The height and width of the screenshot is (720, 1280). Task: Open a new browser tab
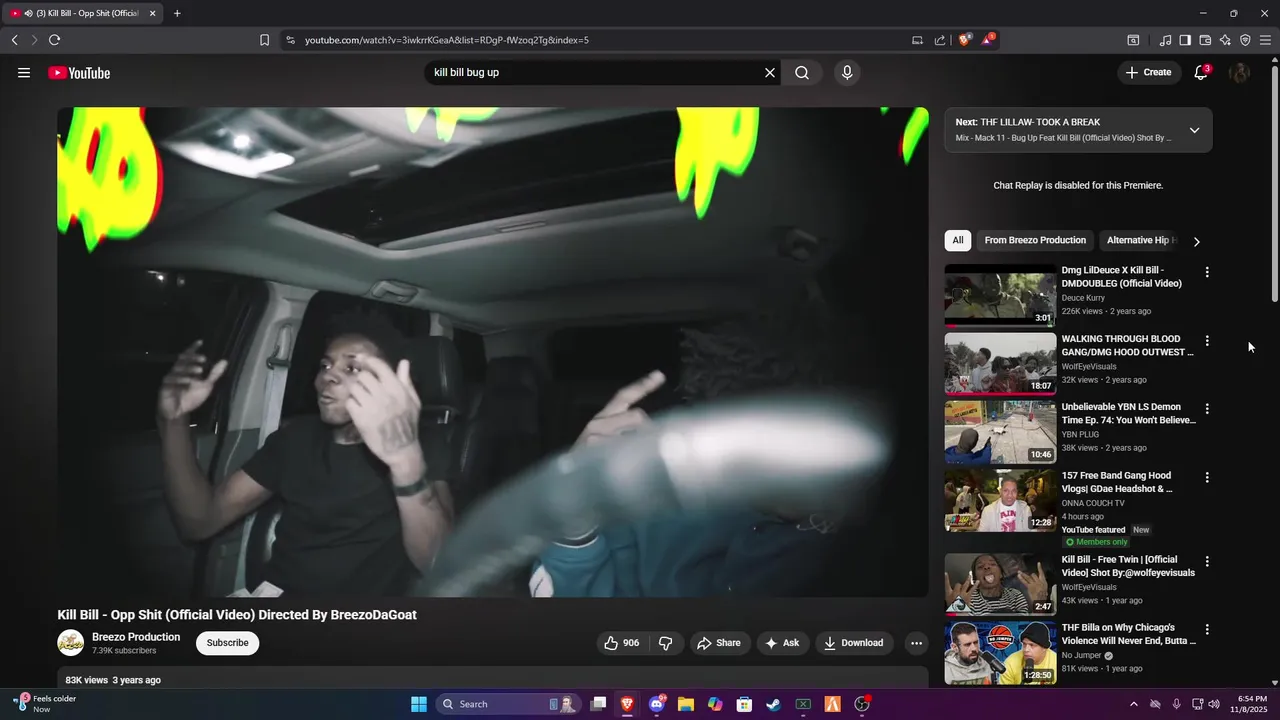pos(177,13)
